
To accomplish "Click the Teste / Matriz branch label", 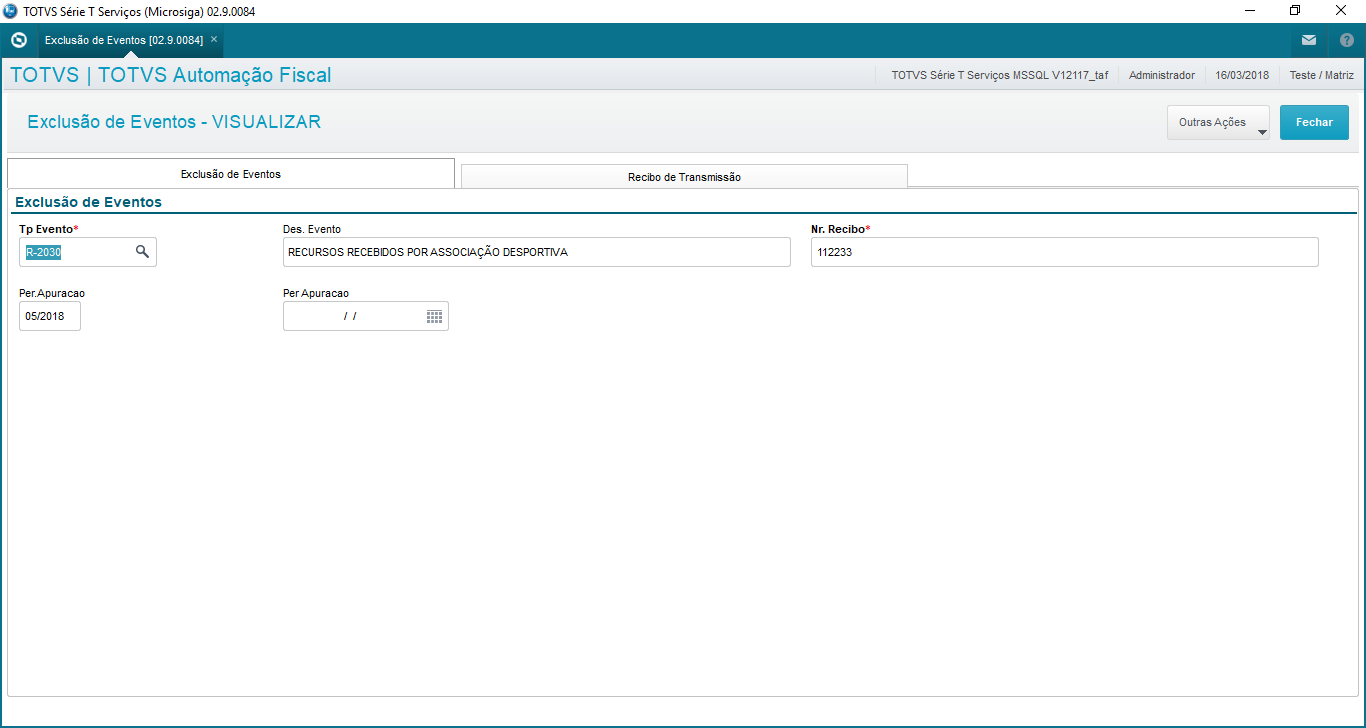I will (x=1321, y=75).
